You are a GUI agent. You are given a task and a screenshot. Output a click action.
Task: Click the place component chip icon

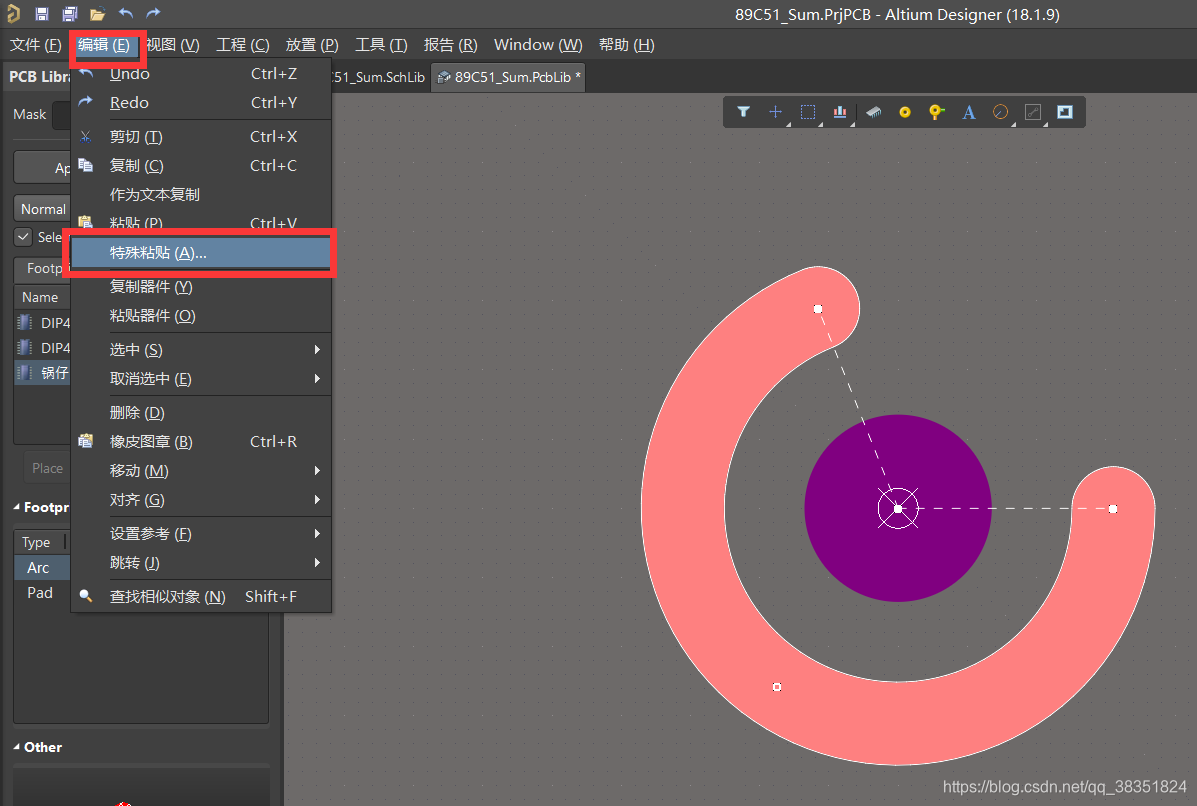873,112
